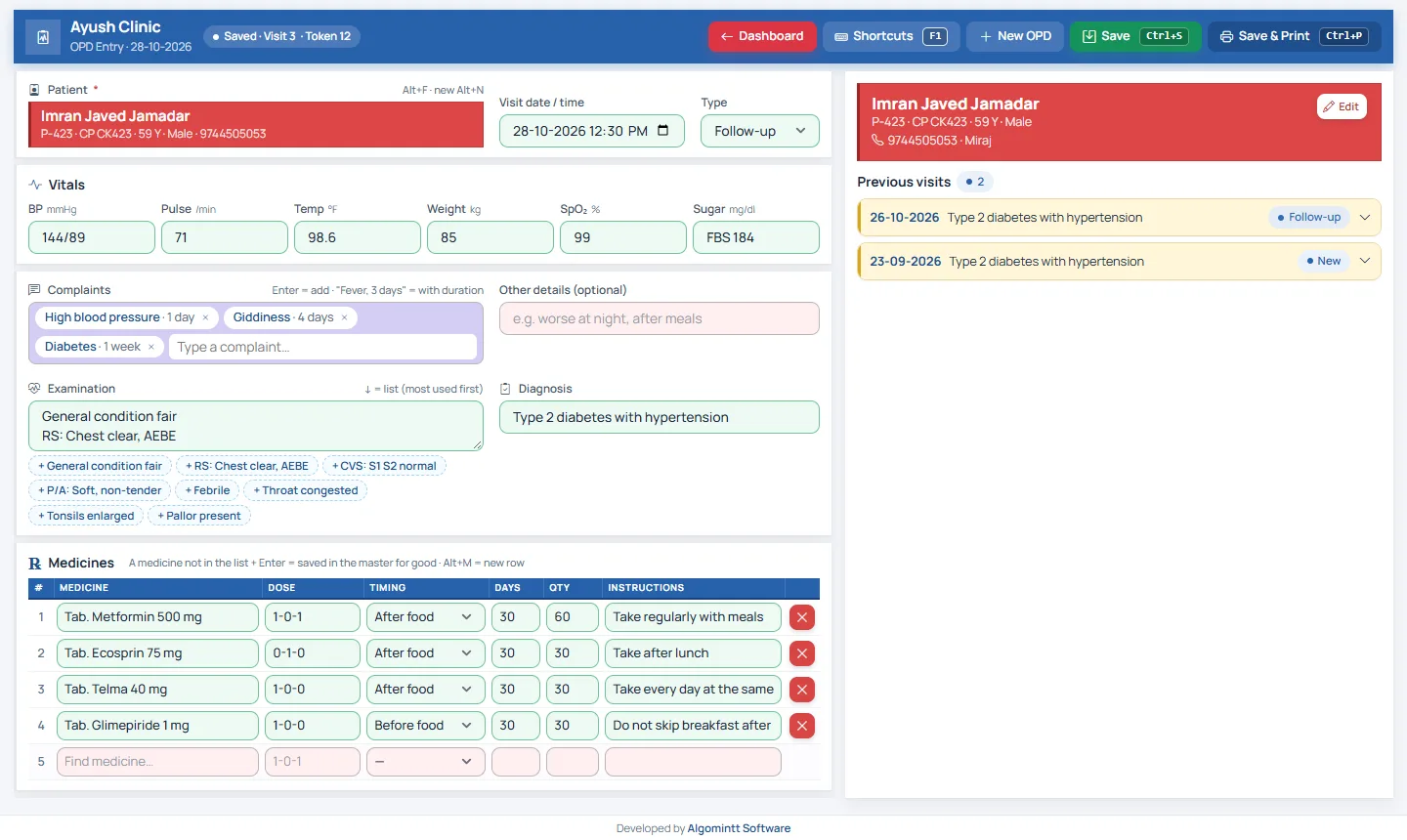Image resolution: width=1407 pixels, height=840 pixels.
Task: Click the Examination text area
Action: coord(256,426)
